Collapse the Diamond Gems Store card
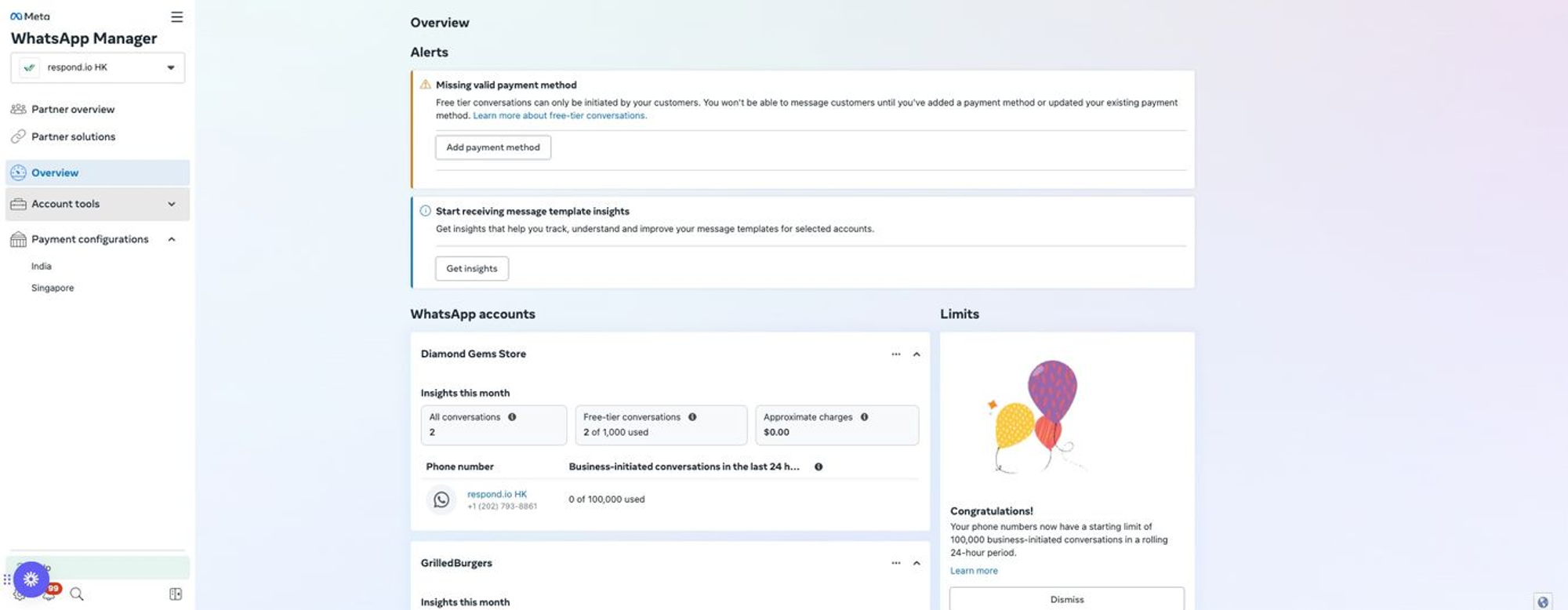The height and width of the screenshot is (610, 1568). [x=916, y=354]
